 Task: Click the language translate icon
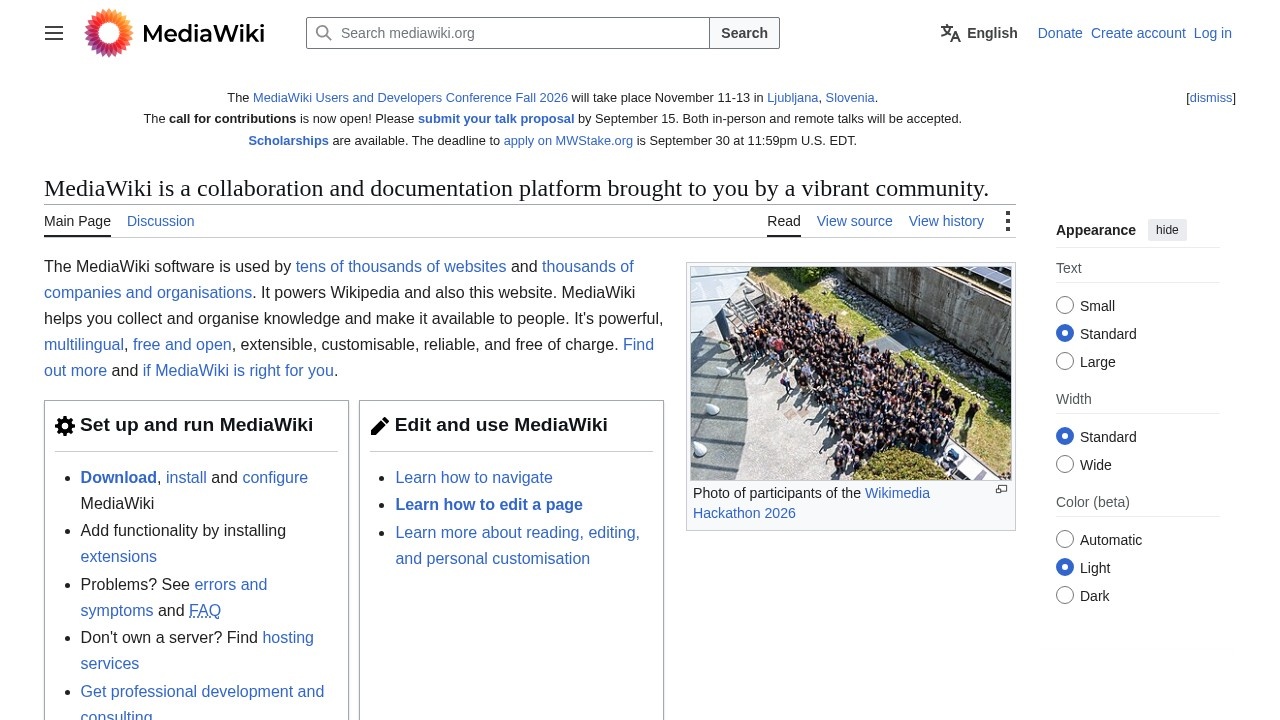click(950, 33)
